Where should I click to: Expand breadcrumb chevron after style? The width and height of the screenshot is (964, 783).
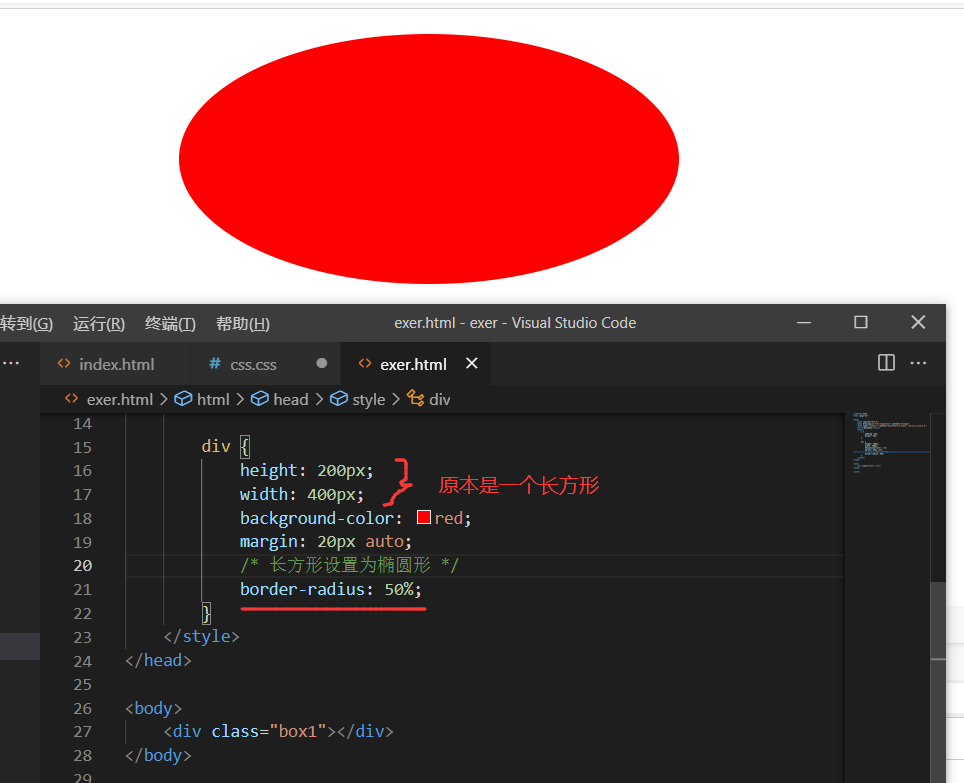tap(396, 399)
